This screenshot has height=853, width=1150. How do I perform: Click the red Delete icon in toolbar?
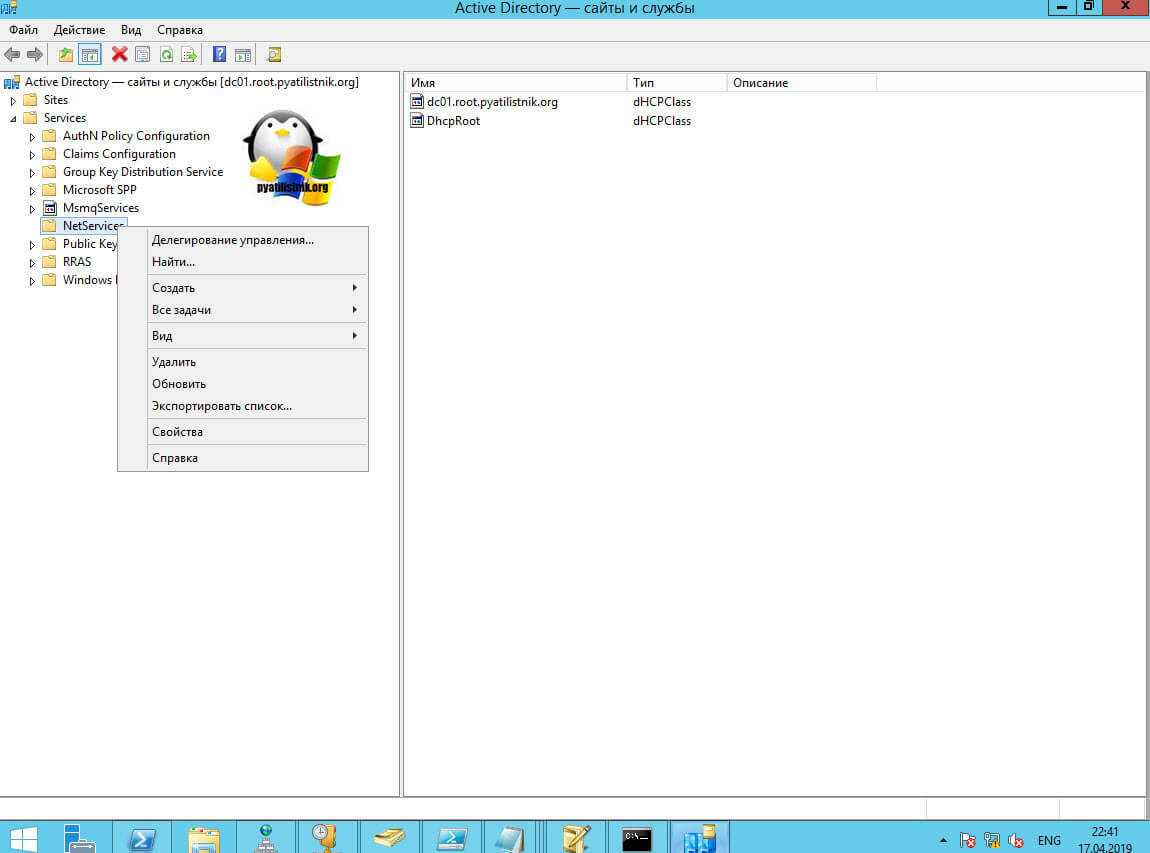[x=119, y=55]
